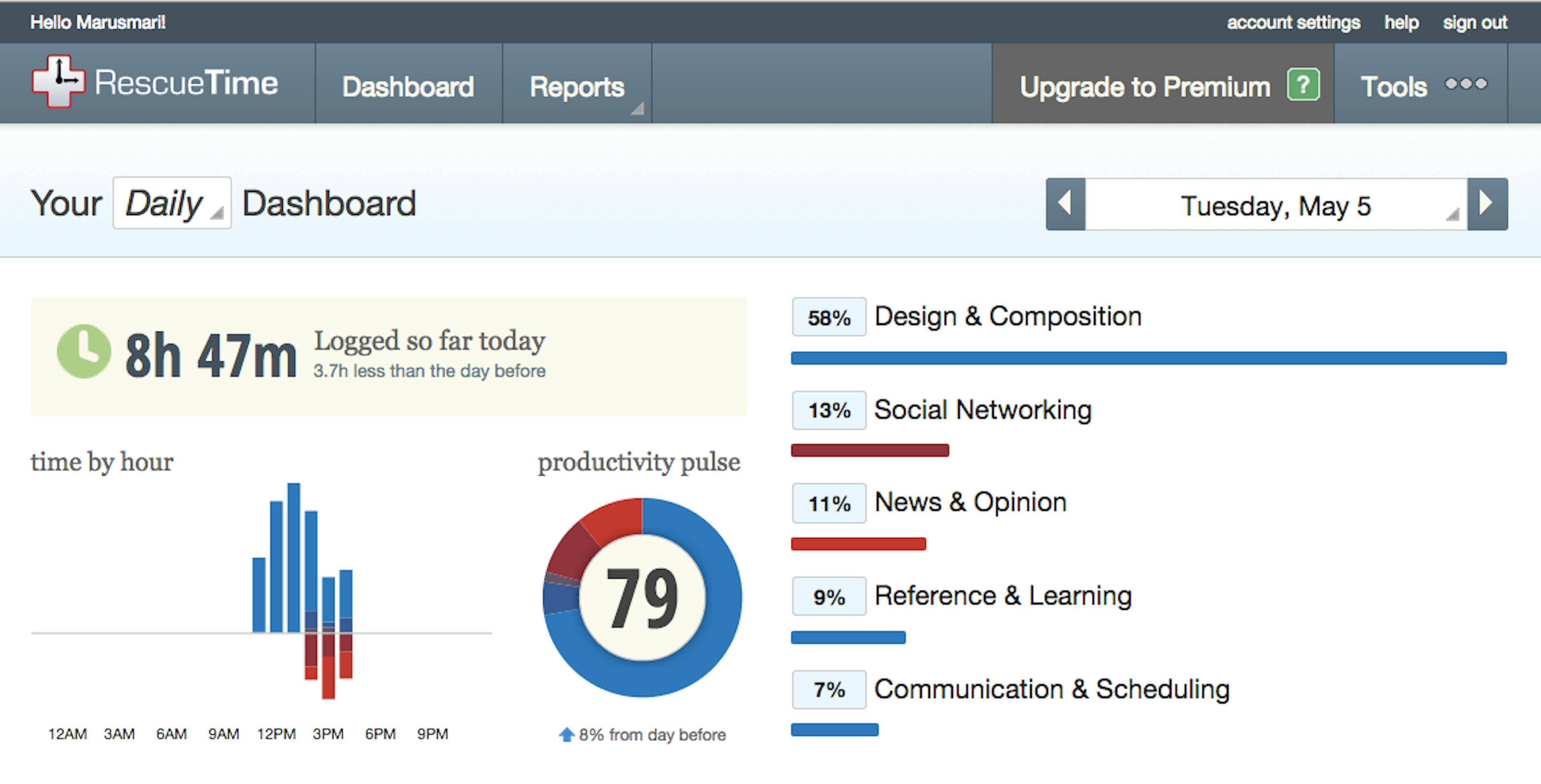This screenshot has height=784, width=1541.
Task: Open the Tuesday, May 5 date picker
Action: (x=1276, y=205)
